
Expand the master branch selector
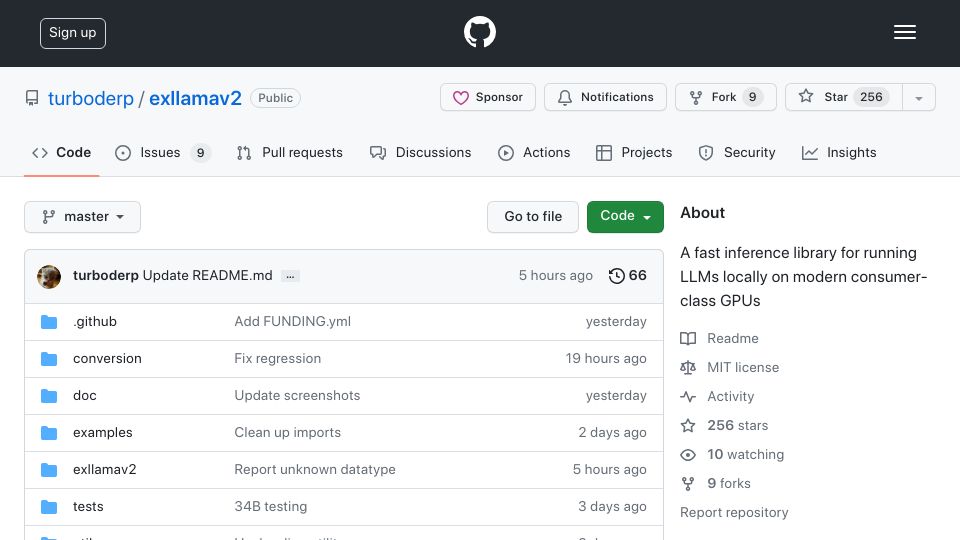(x=83, y=217)
